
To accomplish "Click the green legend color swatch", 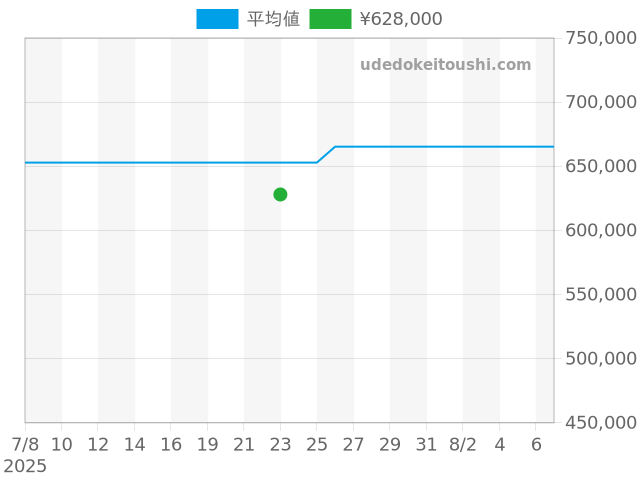I will coord(330,19).
